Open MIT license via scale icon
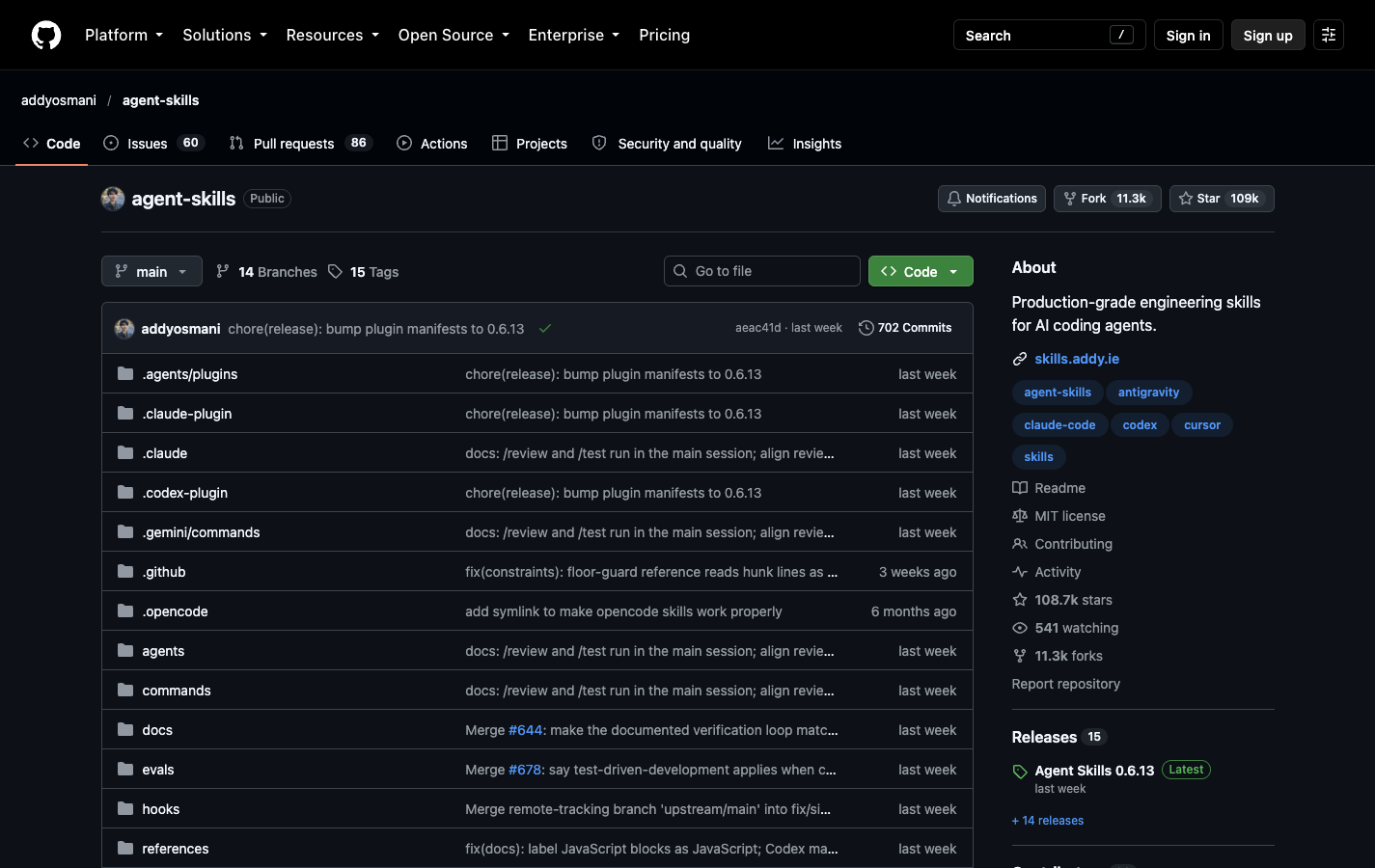This screenshot has height=868, width=1375. (1020, 516)
